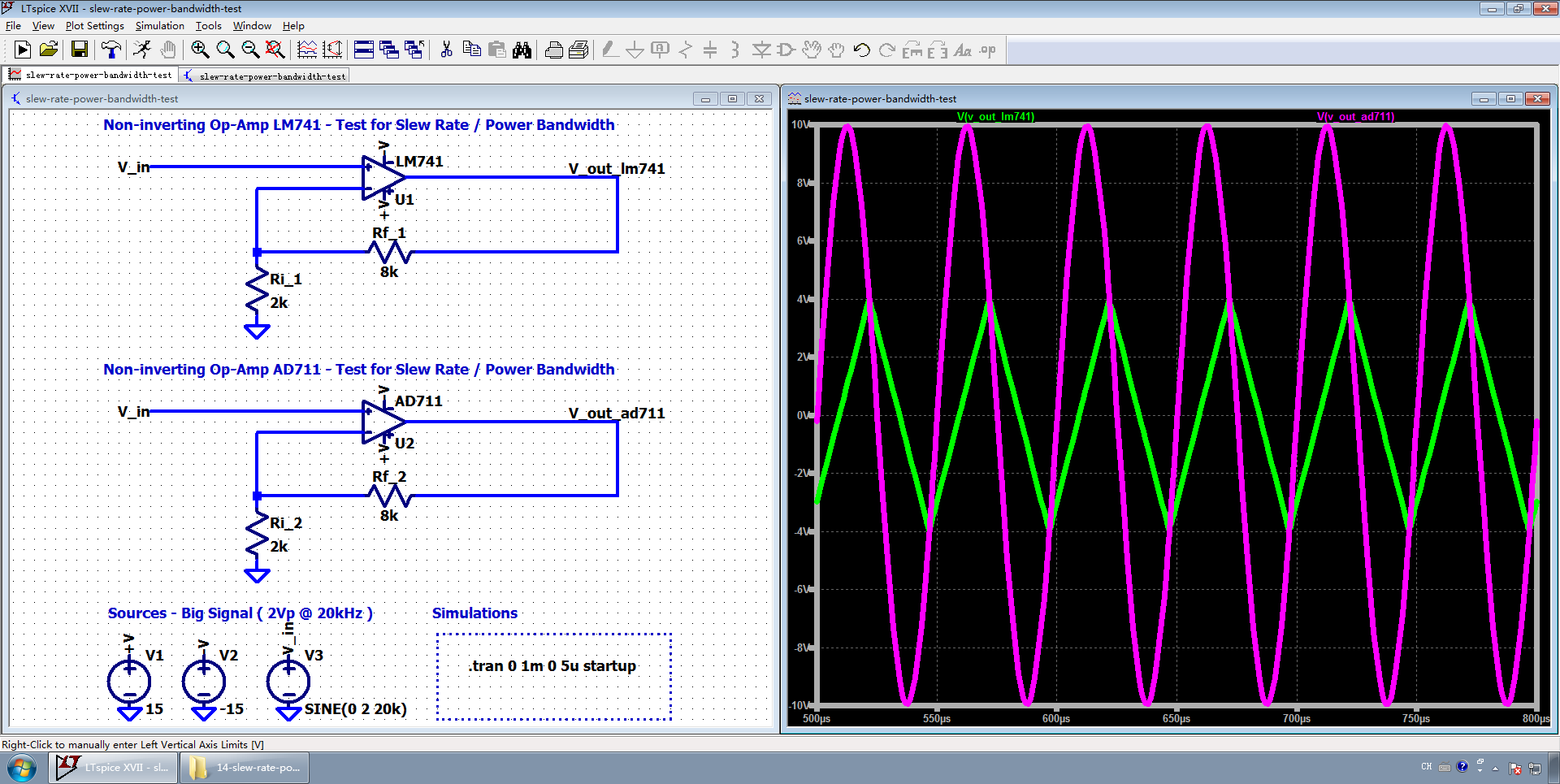
Task: Tile windows using the Tile toolbar icon
Action: tap(364, 50)
